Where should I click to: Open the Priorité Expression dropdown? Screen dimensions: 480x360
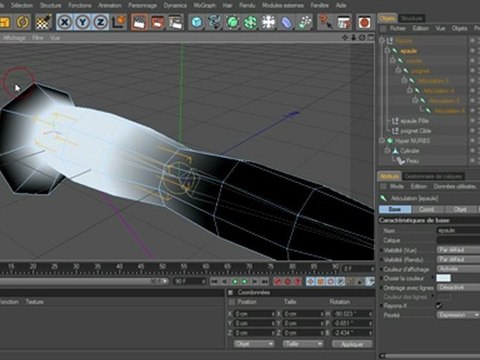[458, 315]
